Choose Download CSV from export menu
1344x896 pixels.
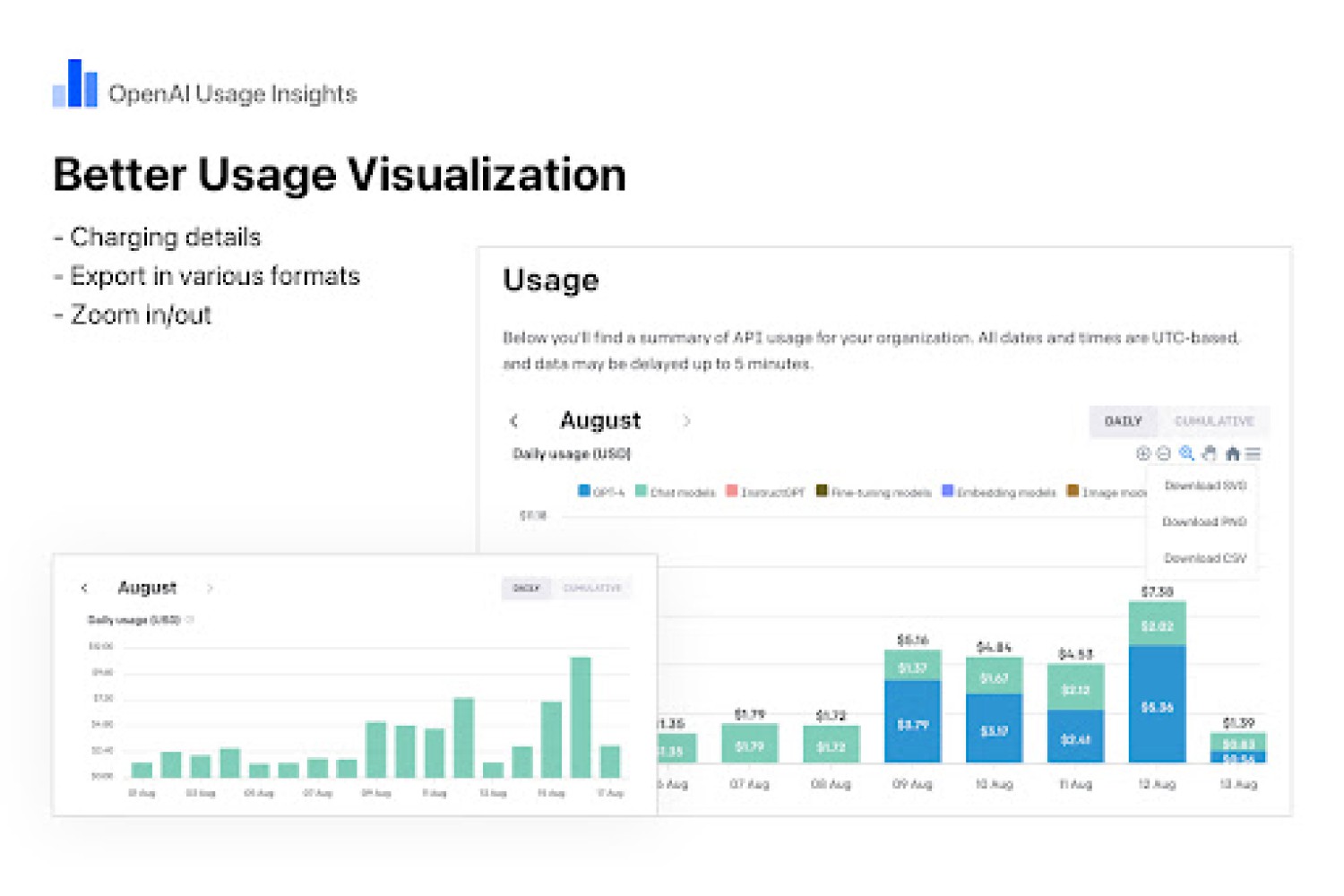(x=1205, y=558)
